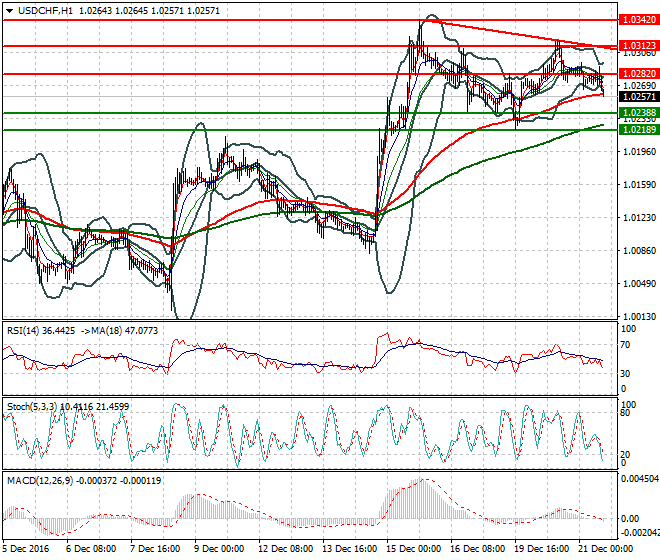660x560 pixels.
Task: Click the MACD -0.002042 scale value
Action: [640, 533]
